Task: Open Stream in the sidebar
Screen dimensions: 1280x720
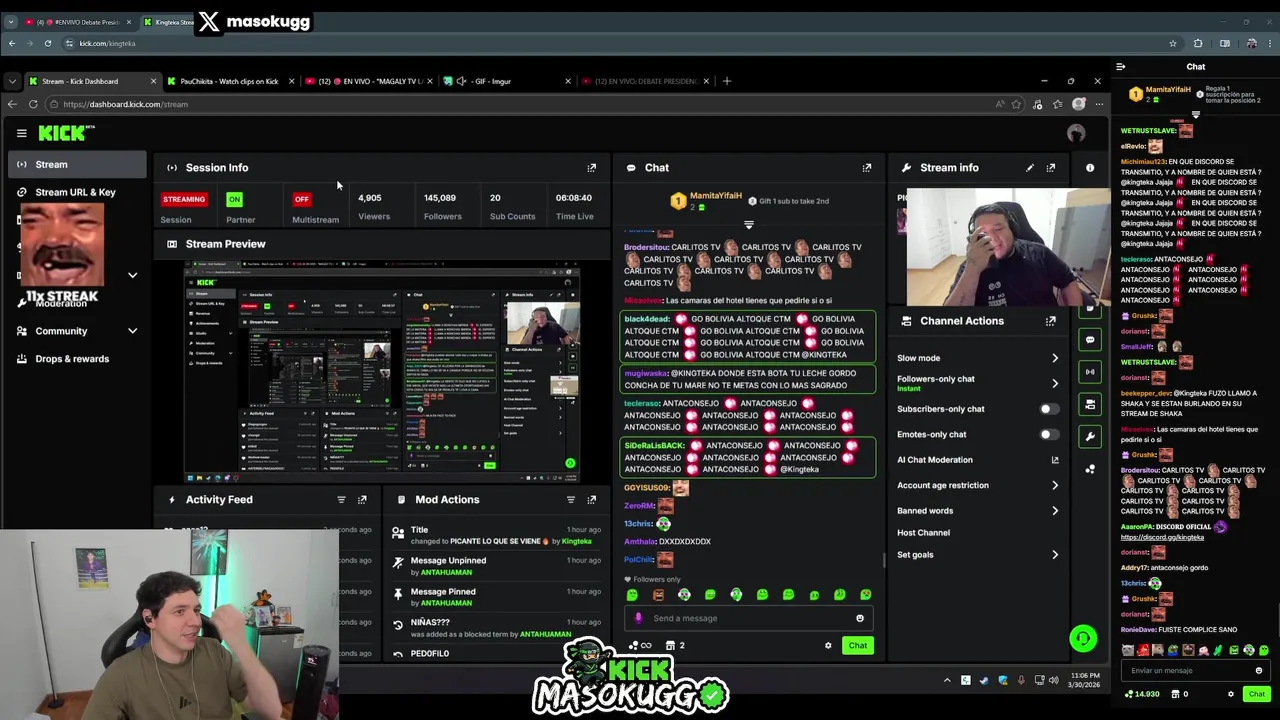Action: 78,165
